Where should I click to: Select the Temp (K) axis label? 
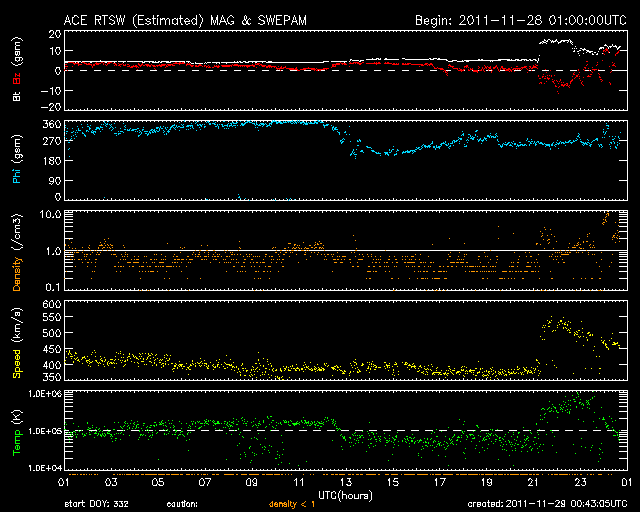pyautogui.click(x=17, y=433)
